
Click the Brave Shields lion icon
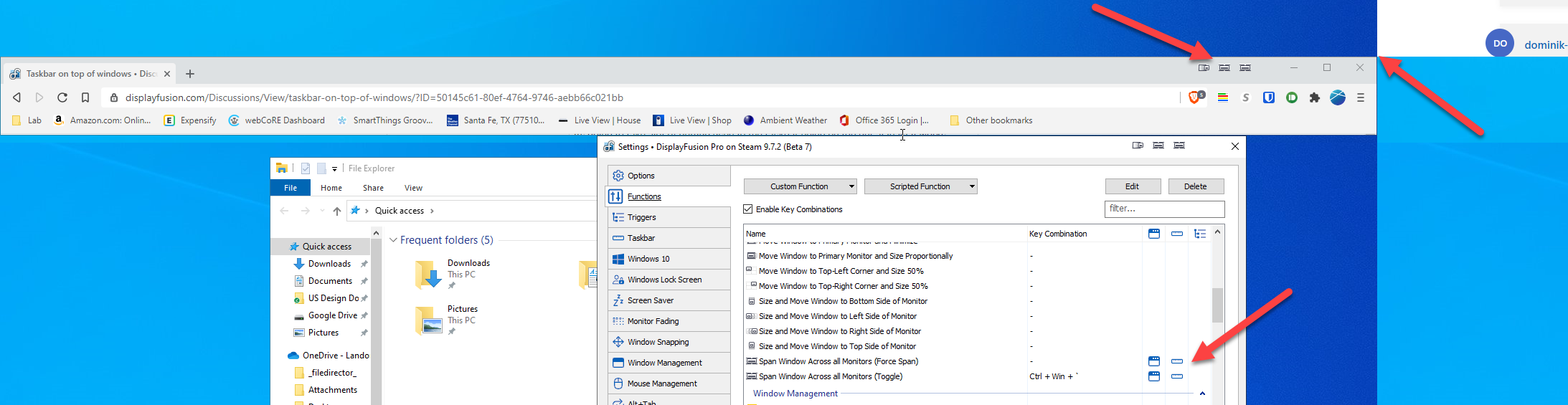1194,97
